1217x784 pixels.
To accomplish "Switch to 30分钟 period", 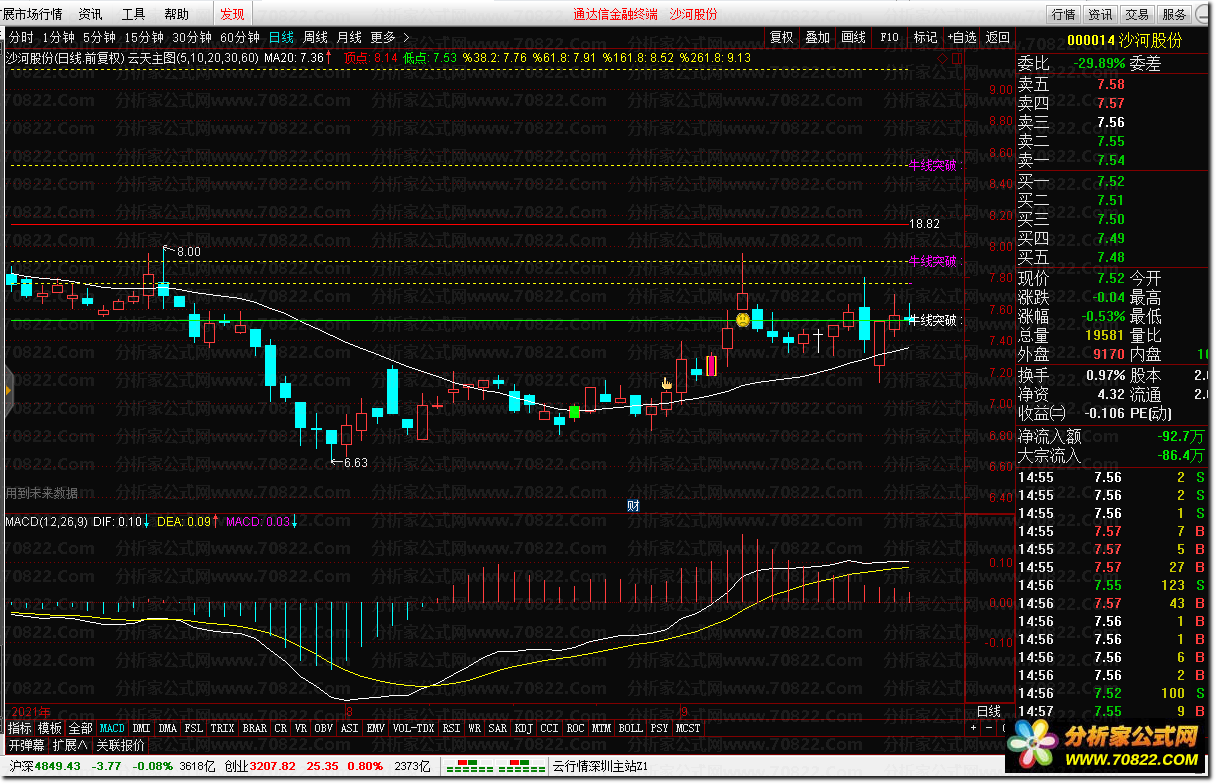I will tap(192, 37).
